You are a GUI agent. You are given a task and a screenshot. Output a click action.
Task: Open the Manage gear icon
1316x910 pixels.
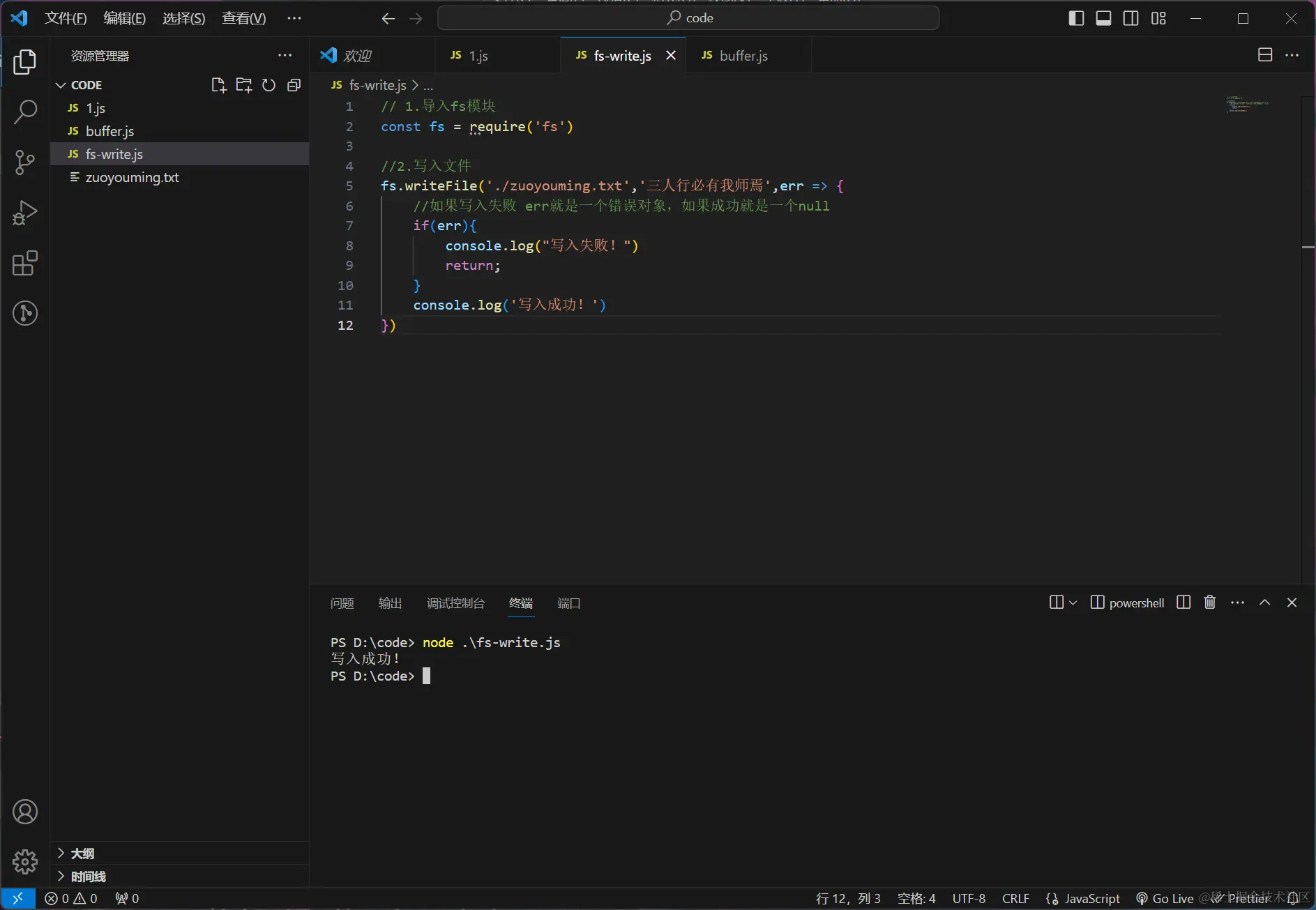(x=25, y=862)
